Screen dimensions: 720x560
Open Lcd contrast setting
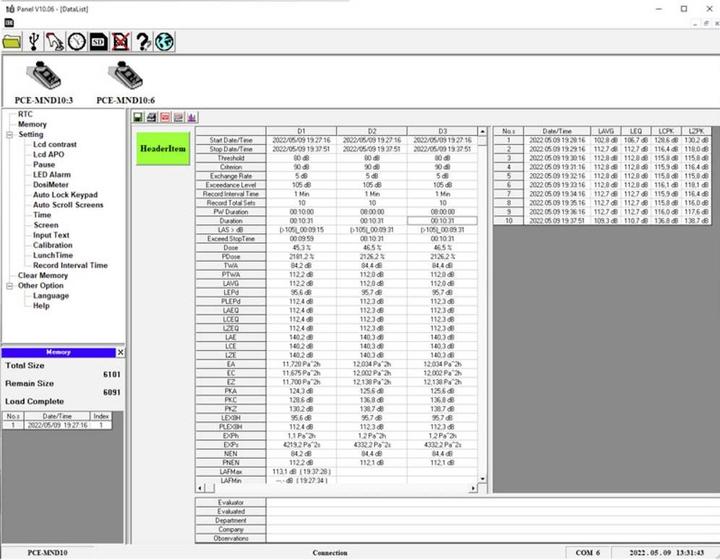pos(55,145)
